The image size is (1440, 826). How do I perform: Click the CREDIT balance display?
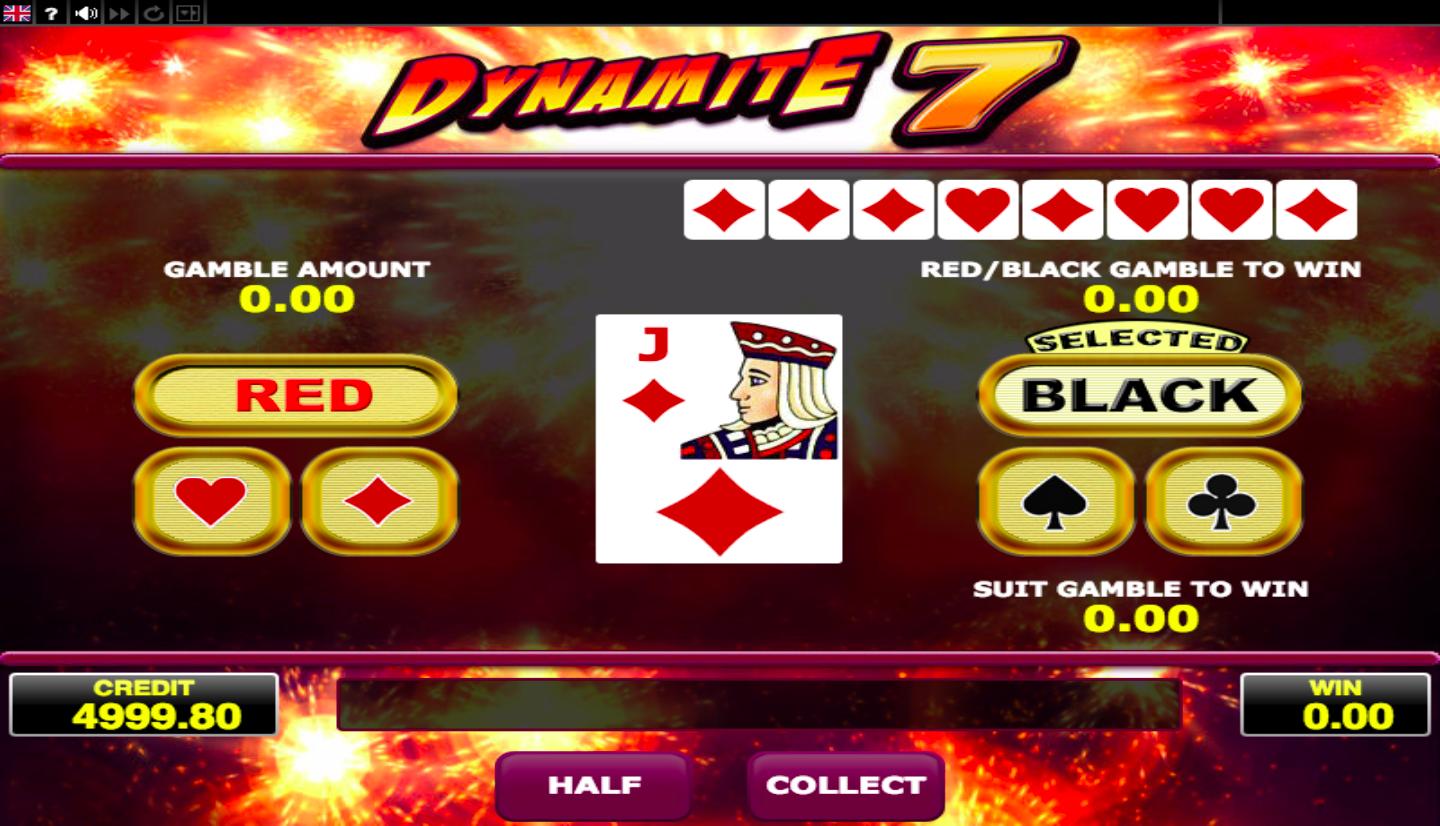pyautogui.click(x=144, y=705)
